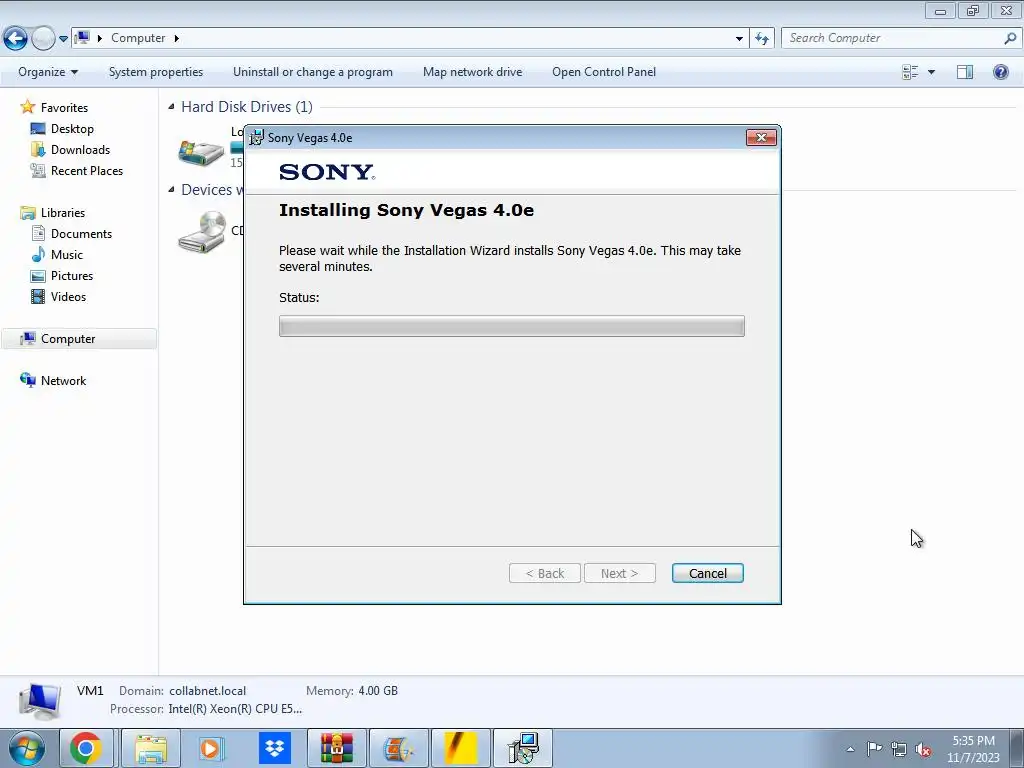Restore down the Explorer window

click(x=973, y=10)
